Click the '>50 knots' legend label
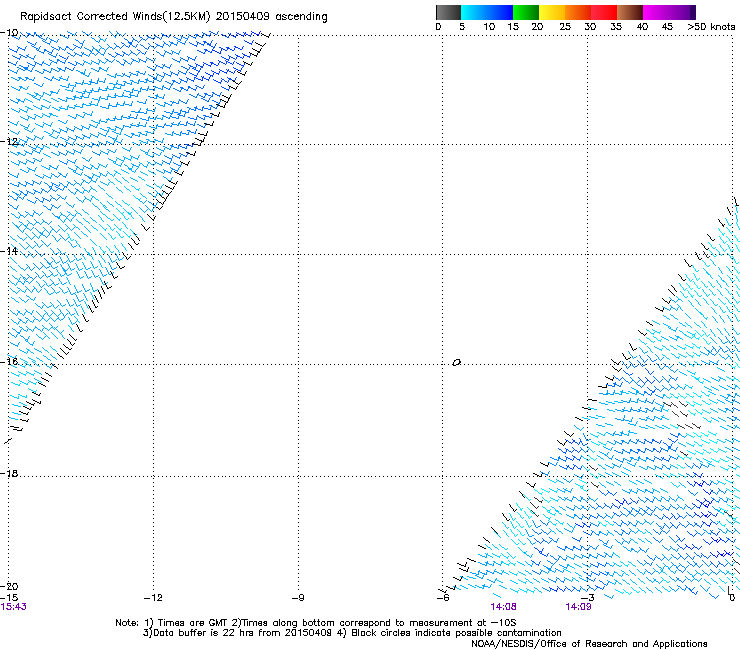This screenshot has height=650, width=740. pos(711,27)
